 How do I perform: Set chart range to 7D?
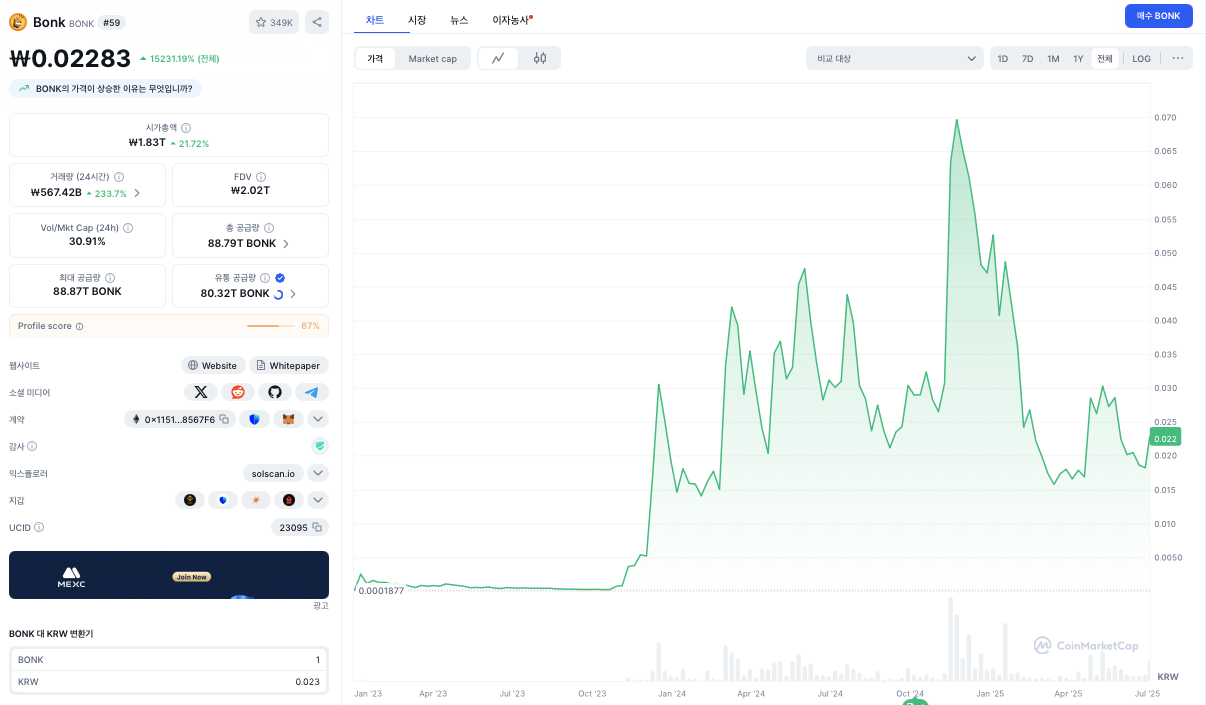point(1027,59)
